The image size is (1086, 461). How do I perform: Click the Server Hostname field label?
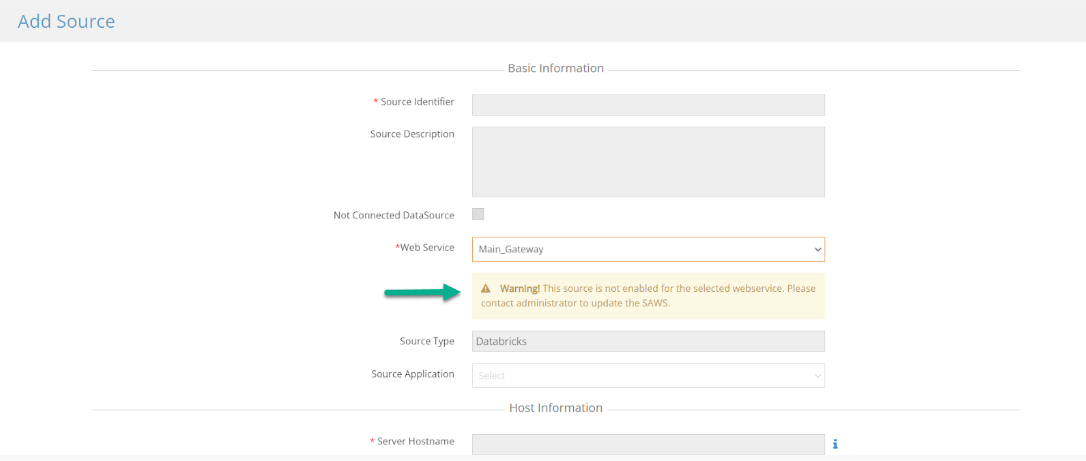pyautogui.click(x=412, y=441)
